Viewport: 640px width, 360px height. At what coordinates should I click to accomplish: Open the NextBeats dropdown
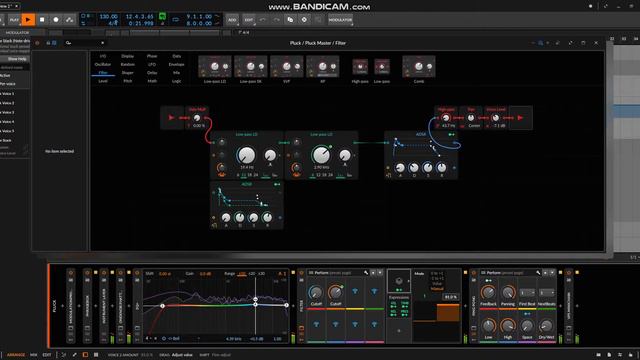tap(547, 293)
